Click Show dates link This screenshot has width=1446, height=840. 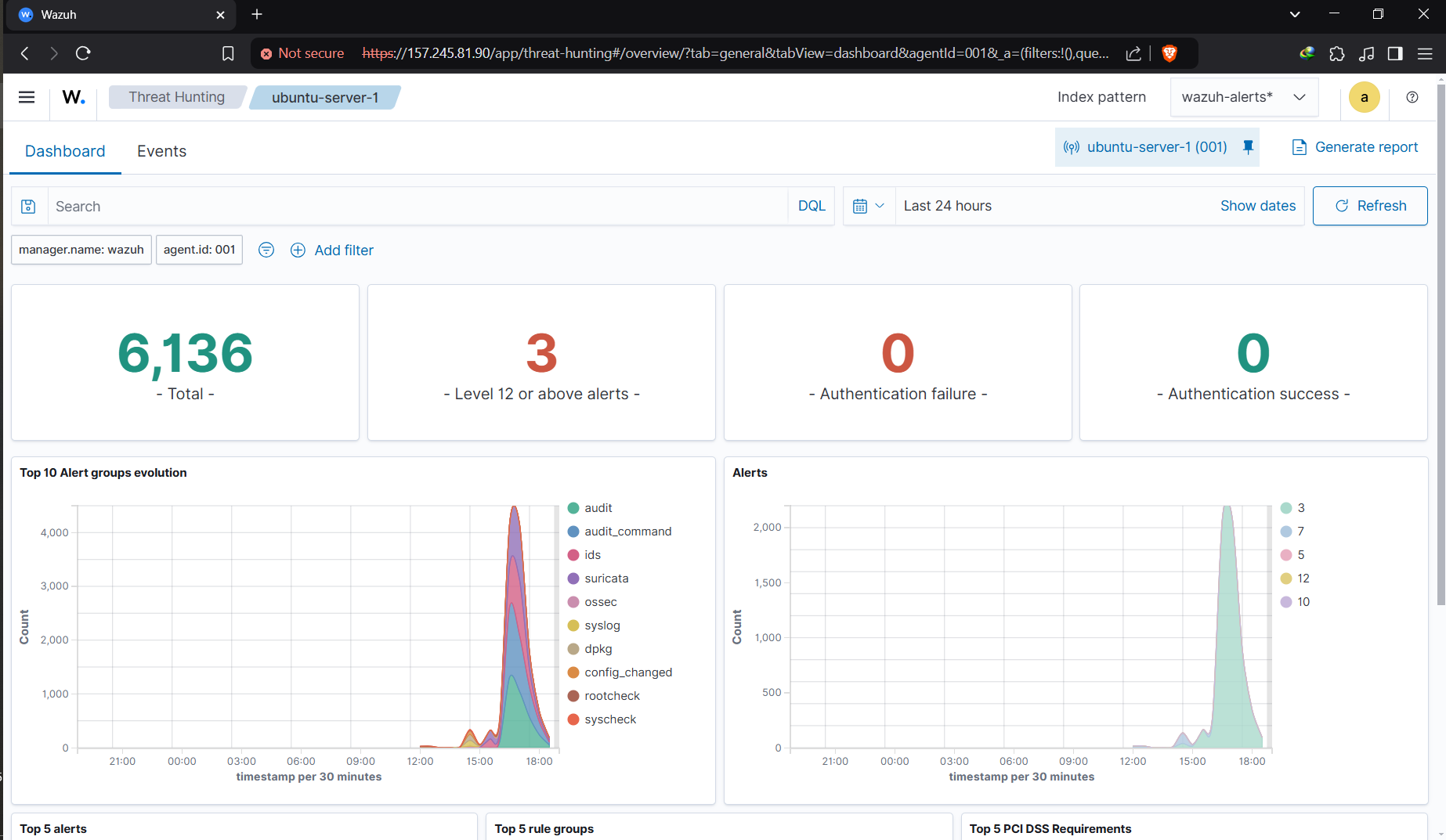tap(1258, 206)
